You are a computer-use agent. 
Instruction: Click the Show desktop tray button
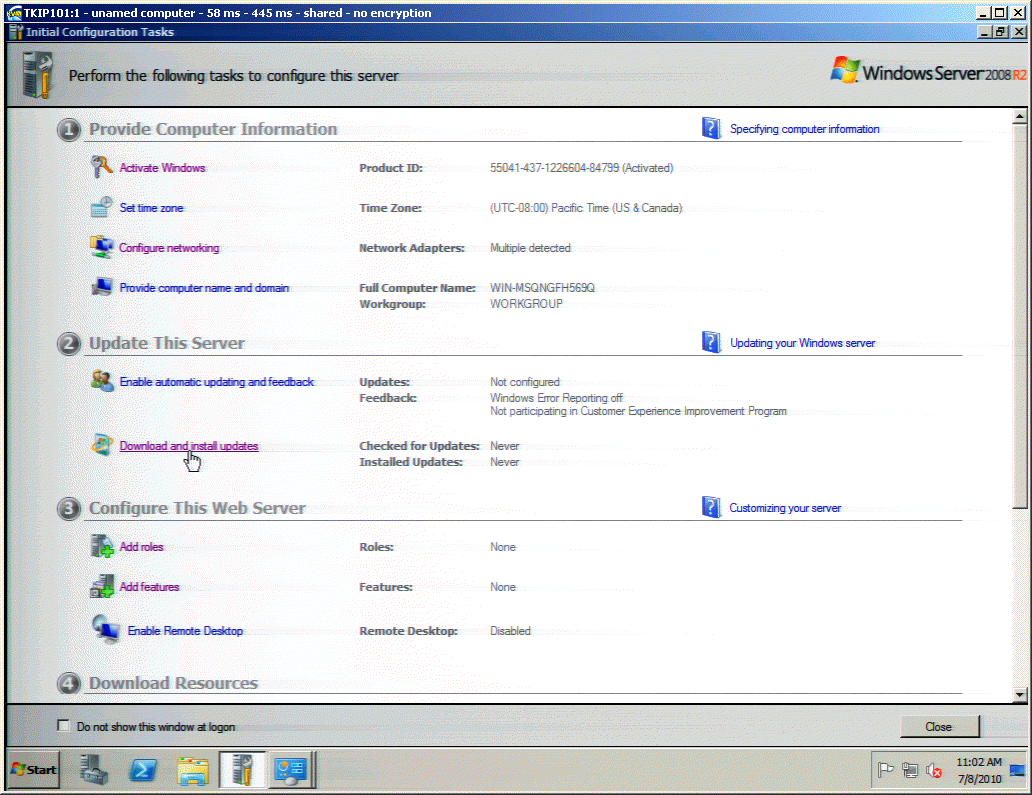click(x=1017, y=770)
